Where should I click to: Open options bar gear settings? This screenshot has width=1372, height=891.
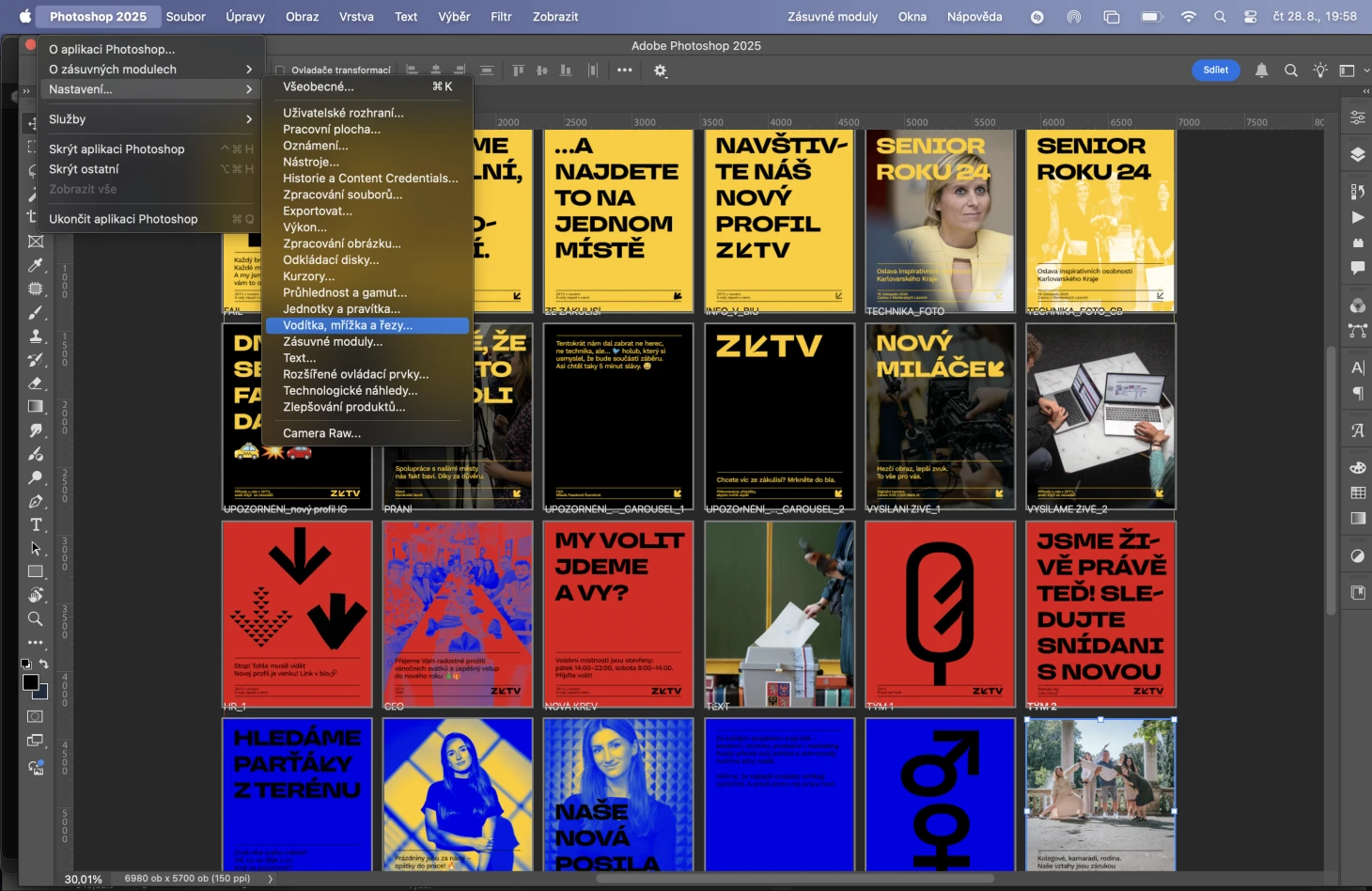(x=661, y=70)
